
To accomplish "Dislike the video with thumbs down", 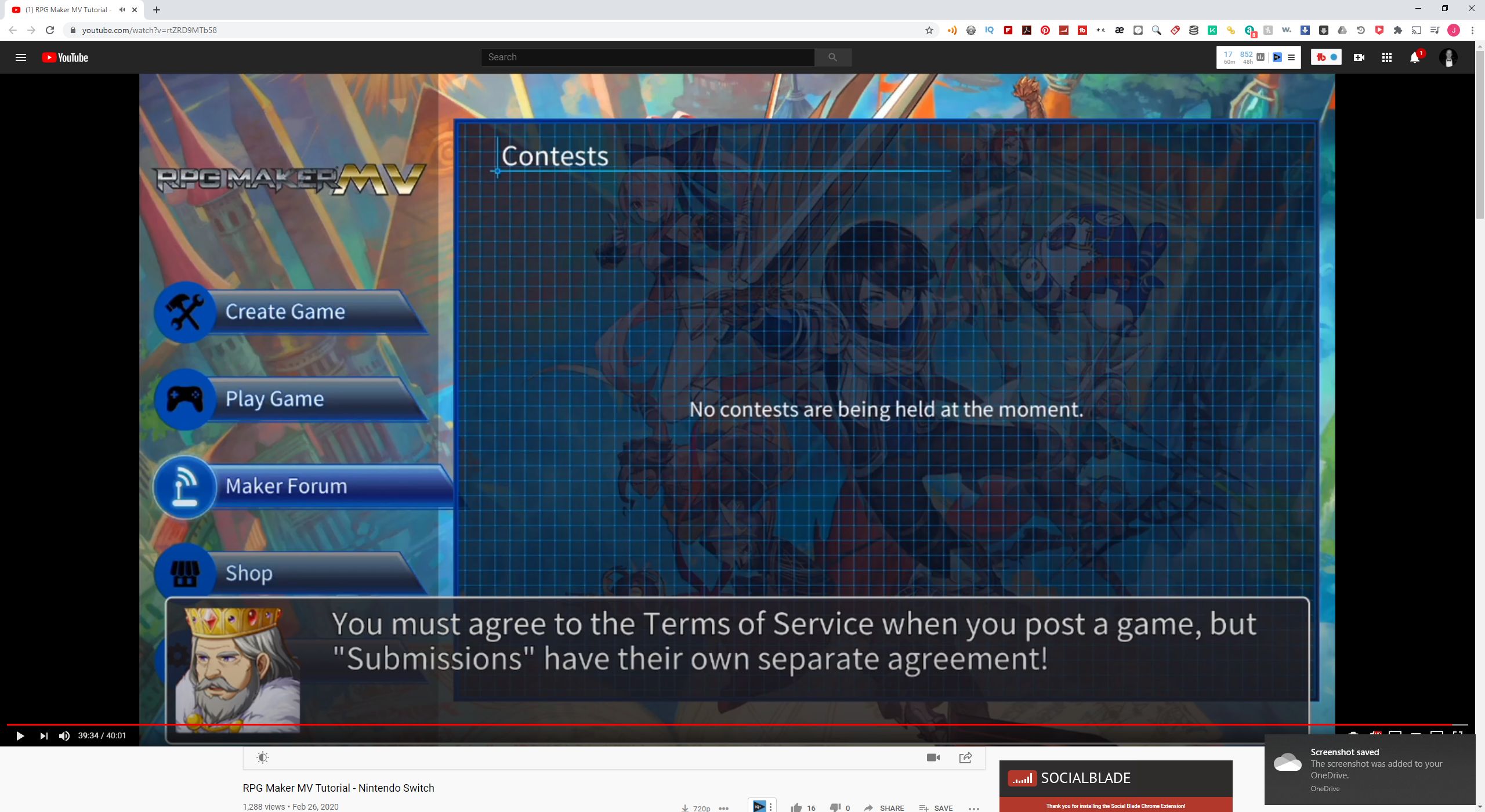I will pyautogui.click(x=835, y=807).
